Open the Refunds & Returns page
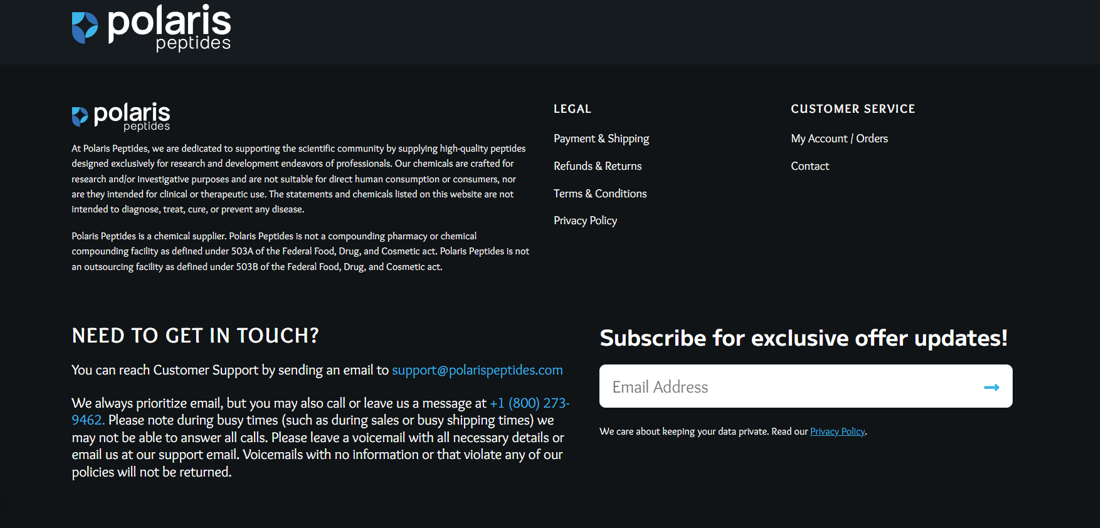This screenshot has width=1100, height=528. (x=598, y=166)
